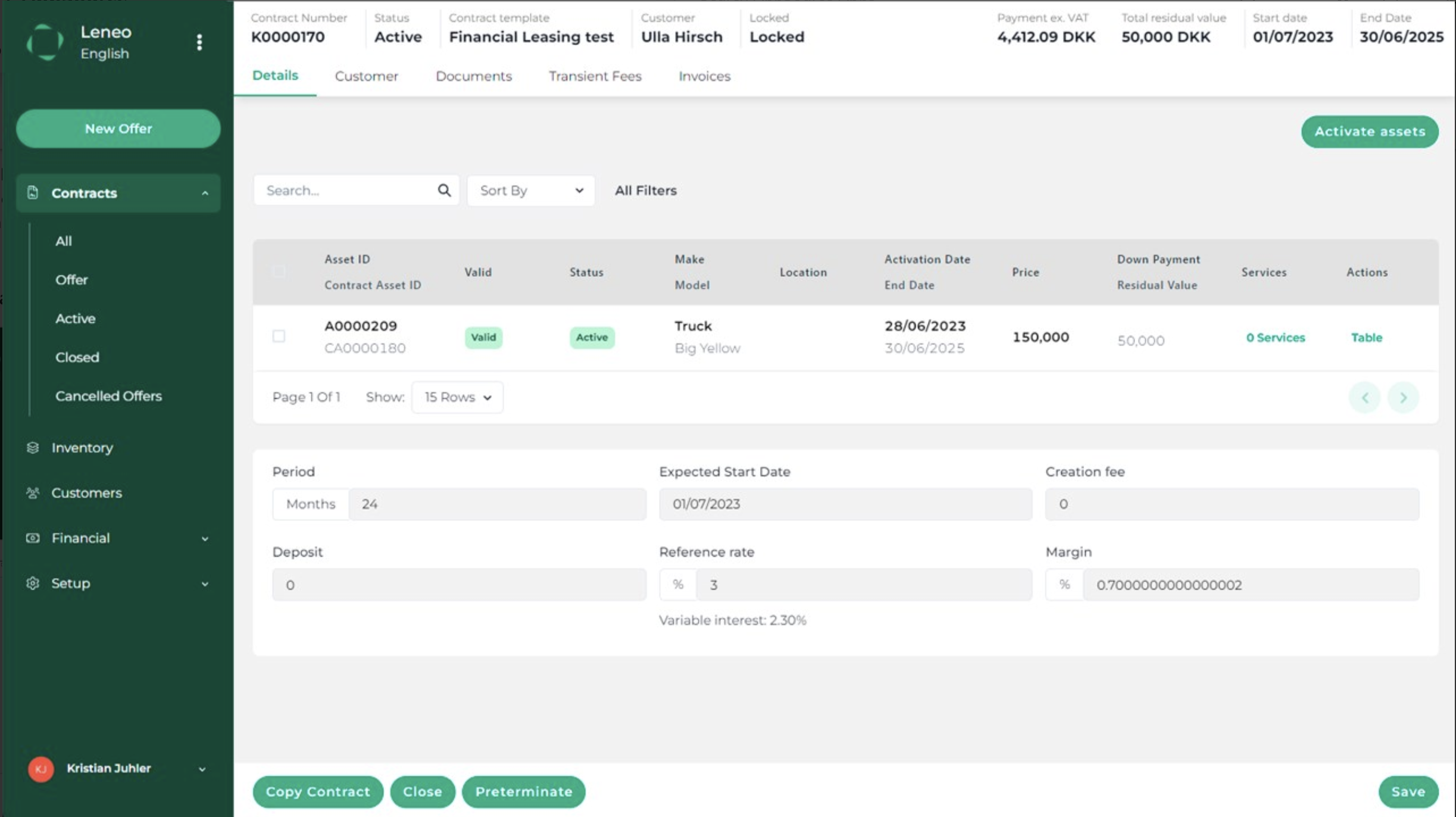This screenshot has width=1456, height=817.
Task: Click the Copy Contract button
Action: 318,791
